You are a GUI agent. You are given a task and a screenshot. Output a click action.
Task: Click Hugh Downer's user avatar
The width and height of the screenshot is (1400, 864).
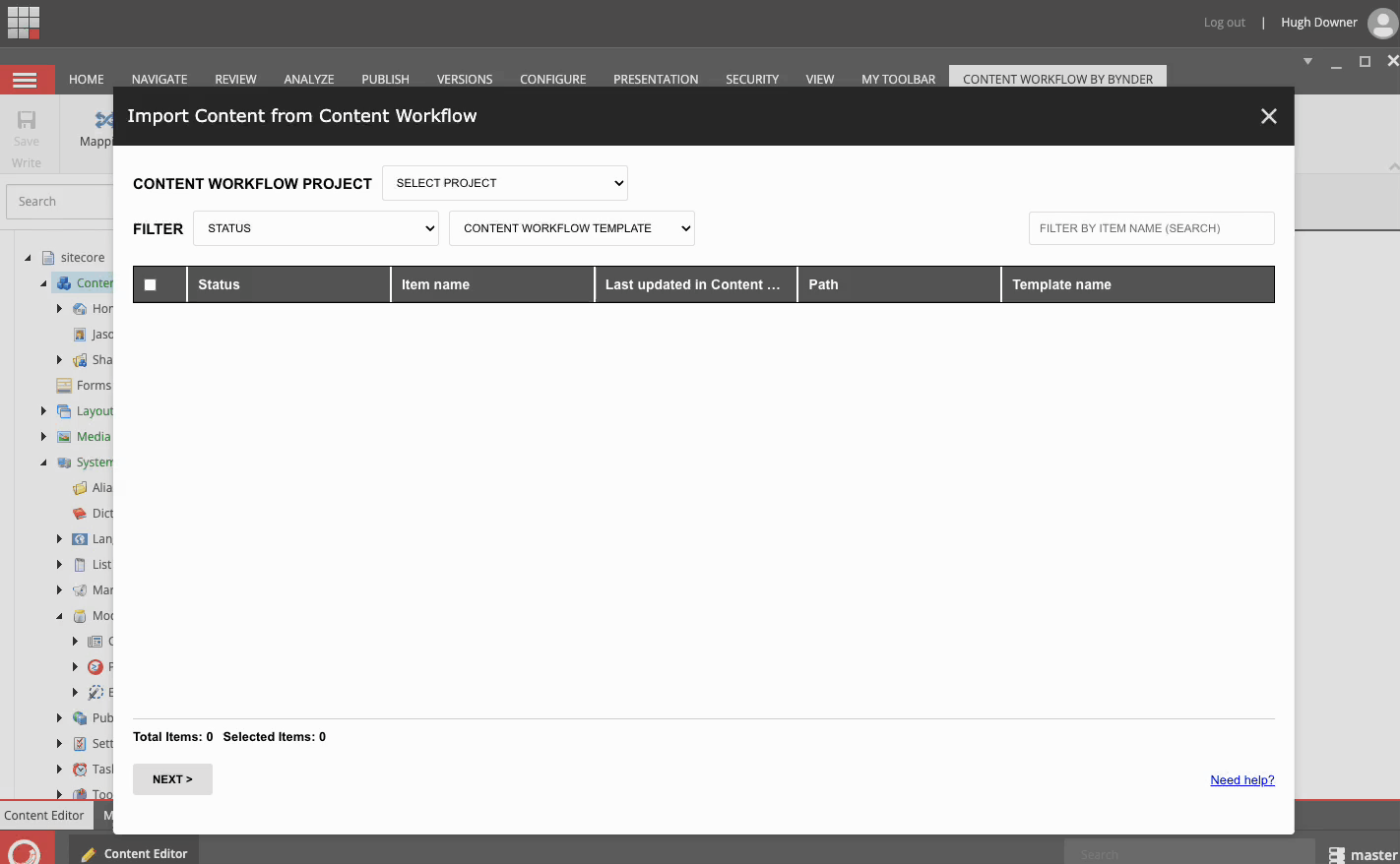1383,23
